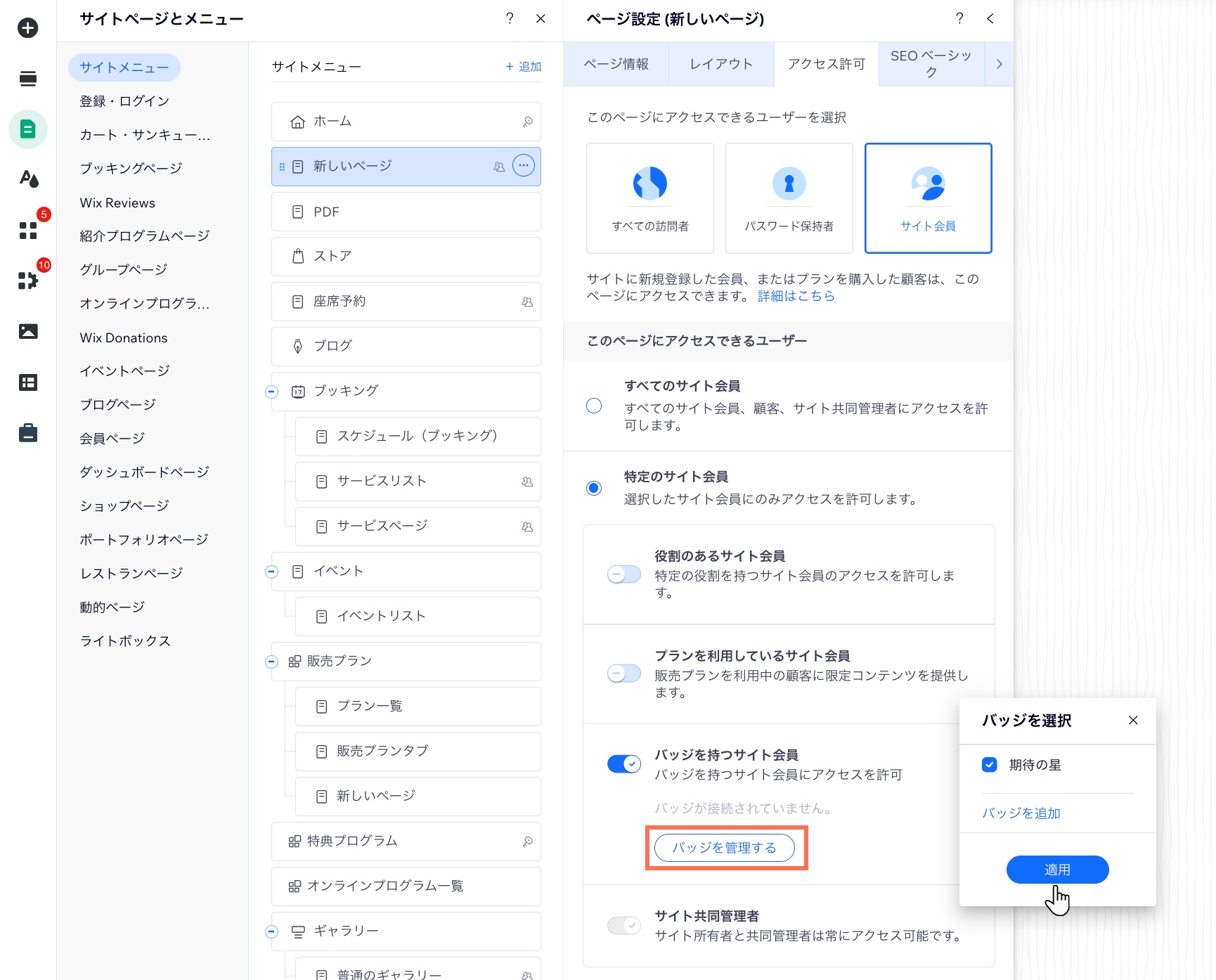Uncheck the 期待の星 badge checkbox
1216x980 pixels.
coord(989,764)
